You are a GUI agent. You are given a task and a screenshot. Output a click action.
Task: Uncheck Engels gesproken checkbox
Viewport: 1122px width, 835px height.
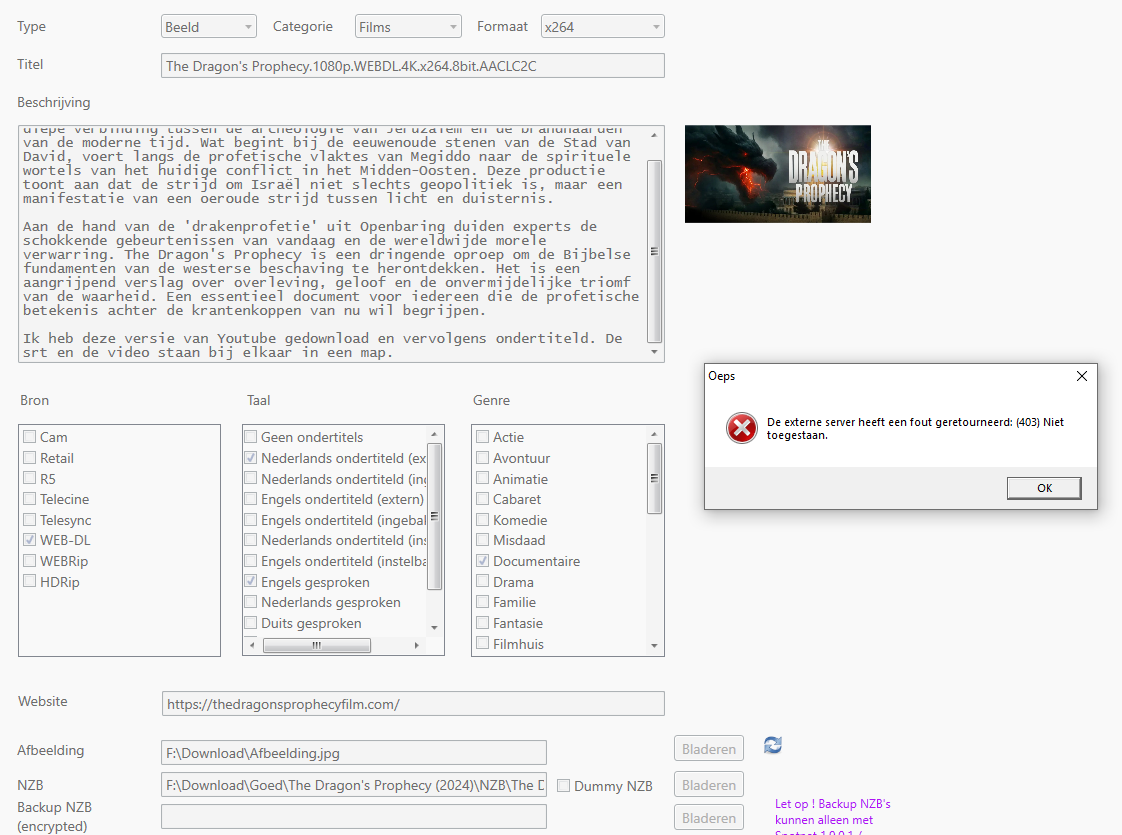click(250, 581)
